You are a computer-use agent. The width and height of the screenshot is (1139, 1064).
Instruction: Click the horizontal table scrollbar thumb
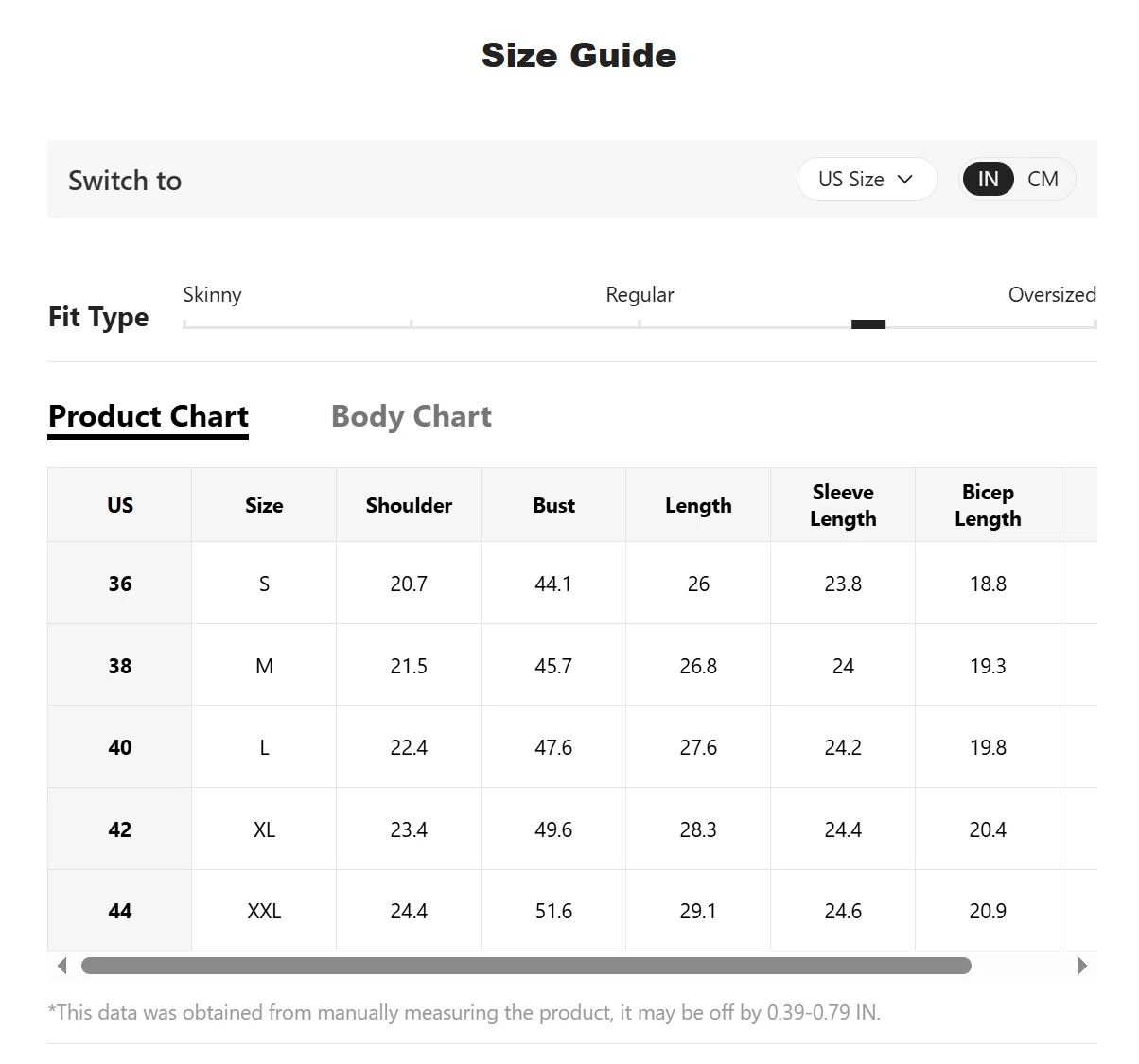526,966
